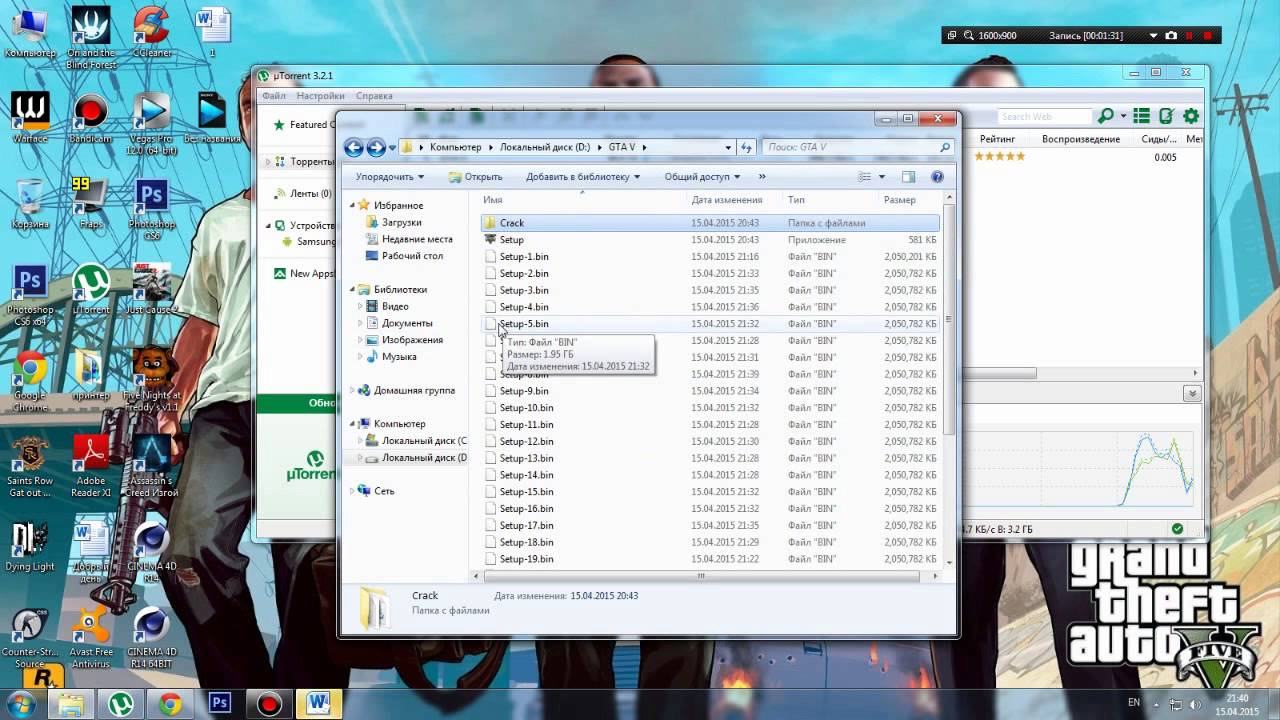Select Avast Free Antivirus desktop icon
The height and width of the screenshot is (720, 1280).
click(91, 638)
